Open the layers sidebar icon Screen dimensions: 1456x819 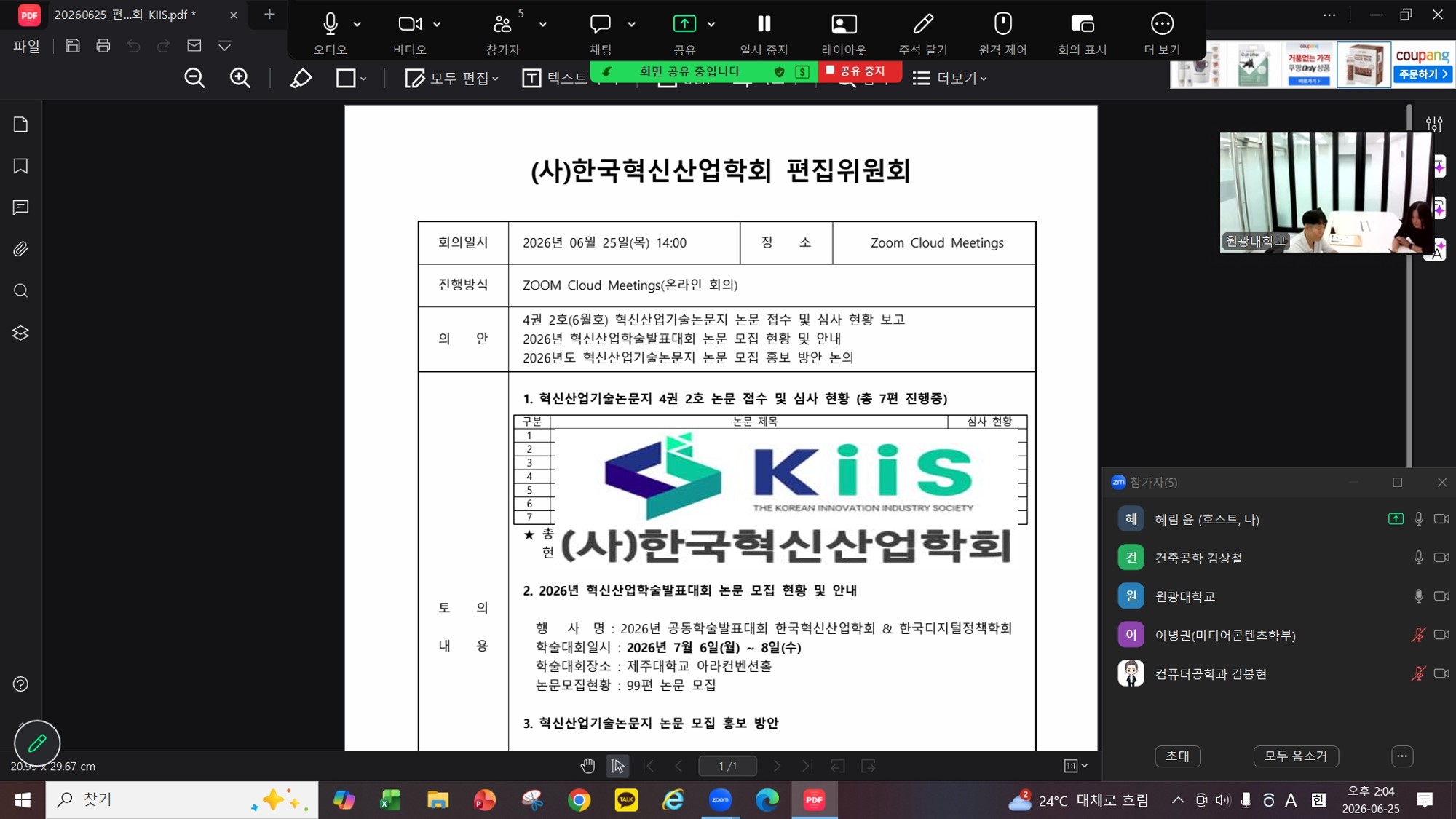20,333
